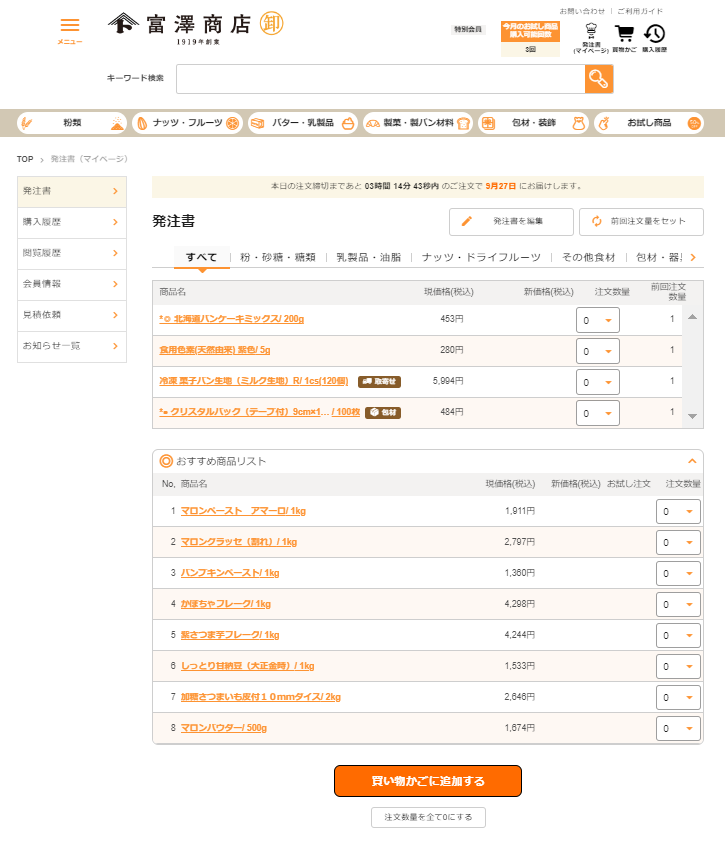Go to TOP breadcrumb link
The height and width of the screenshot is (861, 725).
coord(25,159)
